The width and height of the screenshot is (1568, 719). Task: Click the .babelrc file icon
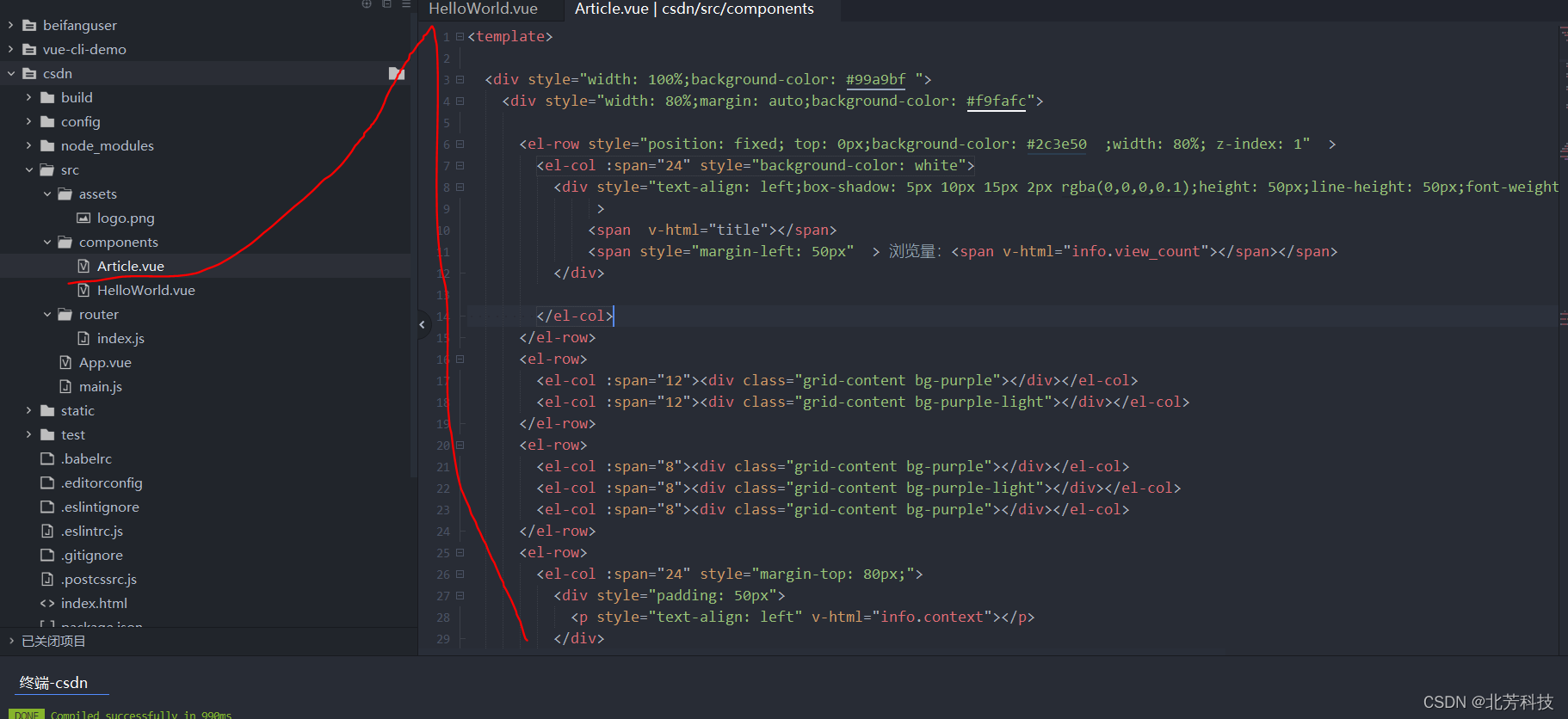click(x=47, y=459)
